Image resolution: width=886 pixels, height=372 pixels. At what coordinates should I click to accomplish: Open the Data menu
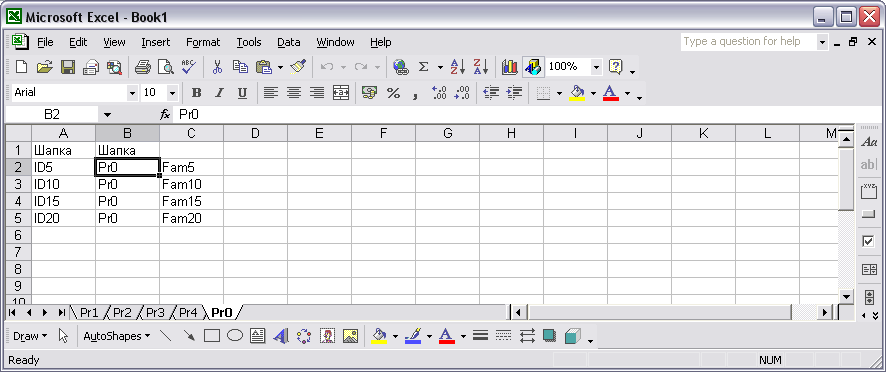pos(289,42)
